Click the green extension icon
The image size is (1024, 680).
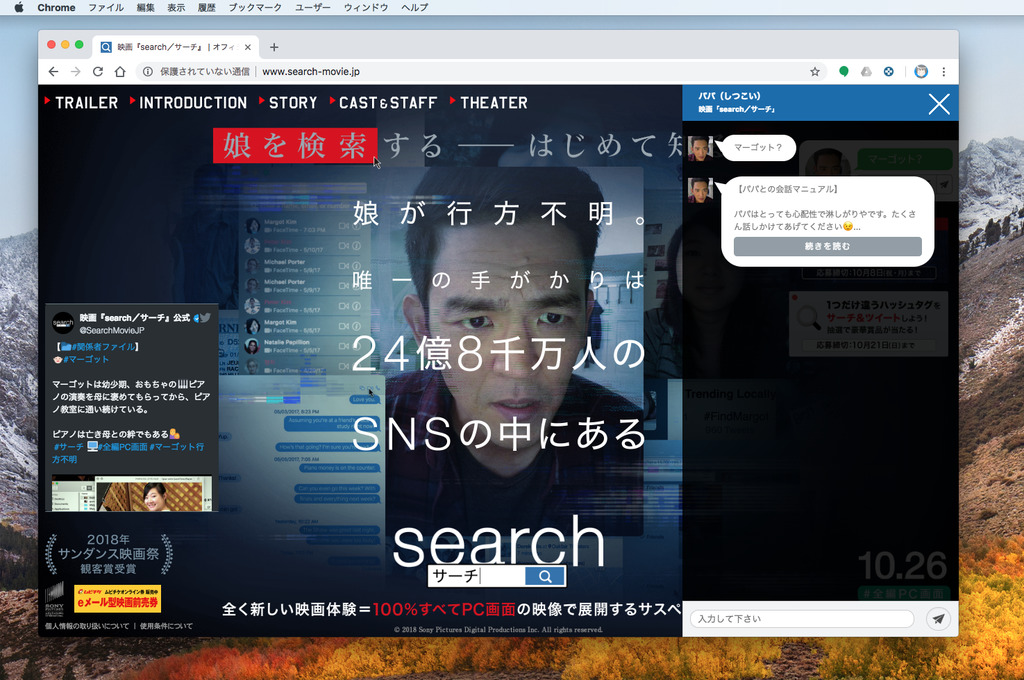coord(844,72)
